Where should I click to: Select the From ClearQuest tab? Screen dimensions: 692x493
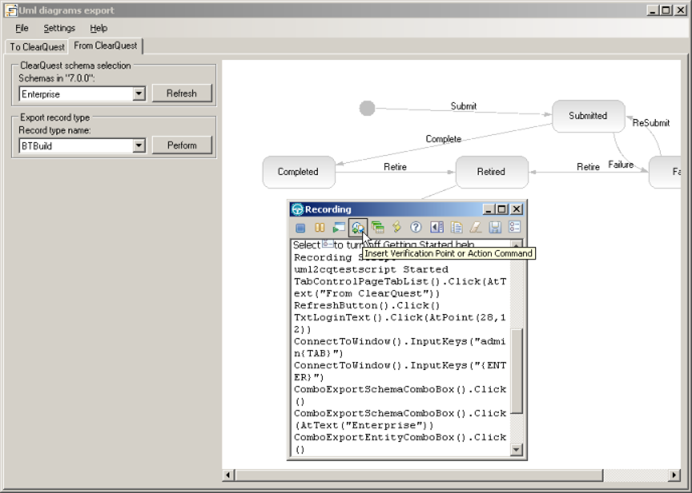(105, 45)
